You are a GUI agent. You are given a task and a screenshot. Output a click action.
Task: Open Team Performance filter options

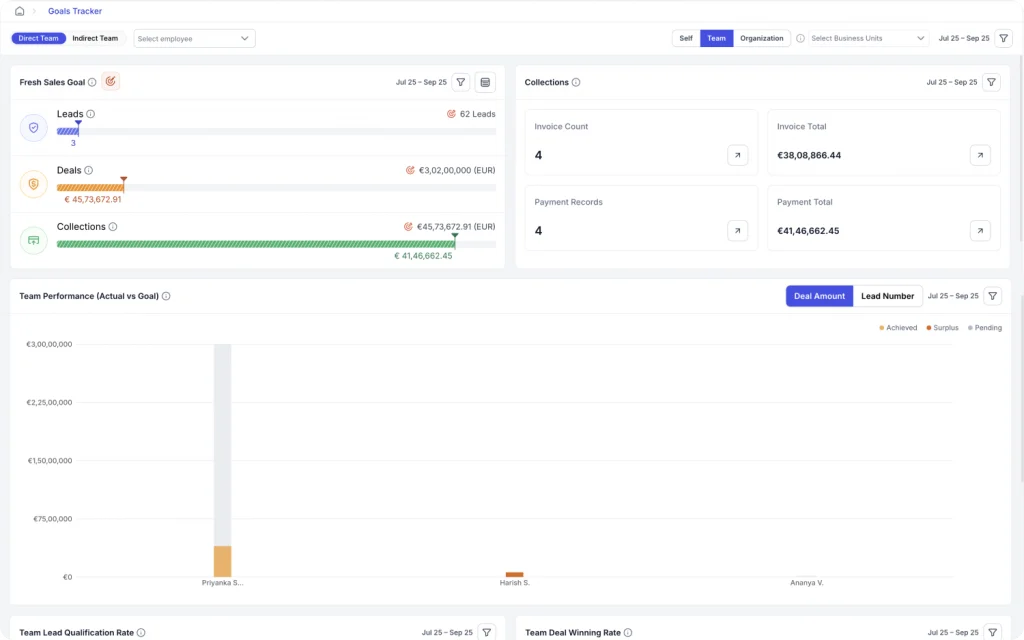[x=991, y=296]
